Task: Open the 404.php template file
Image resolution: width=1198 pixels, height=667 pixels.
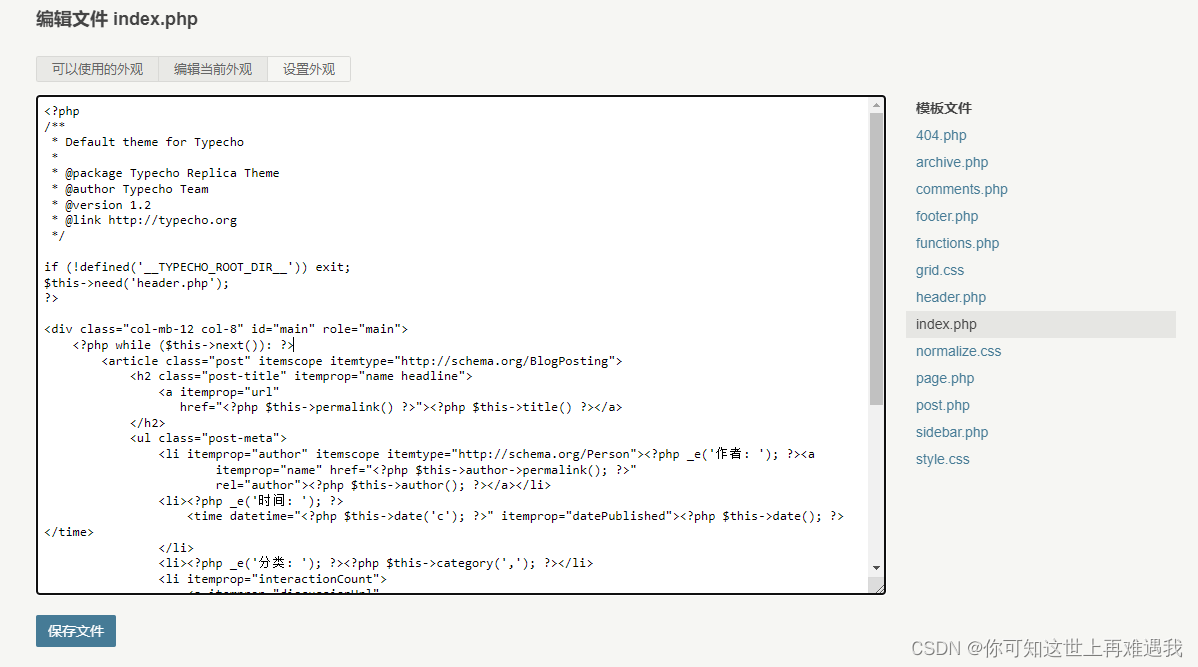Action: [940, 134]
